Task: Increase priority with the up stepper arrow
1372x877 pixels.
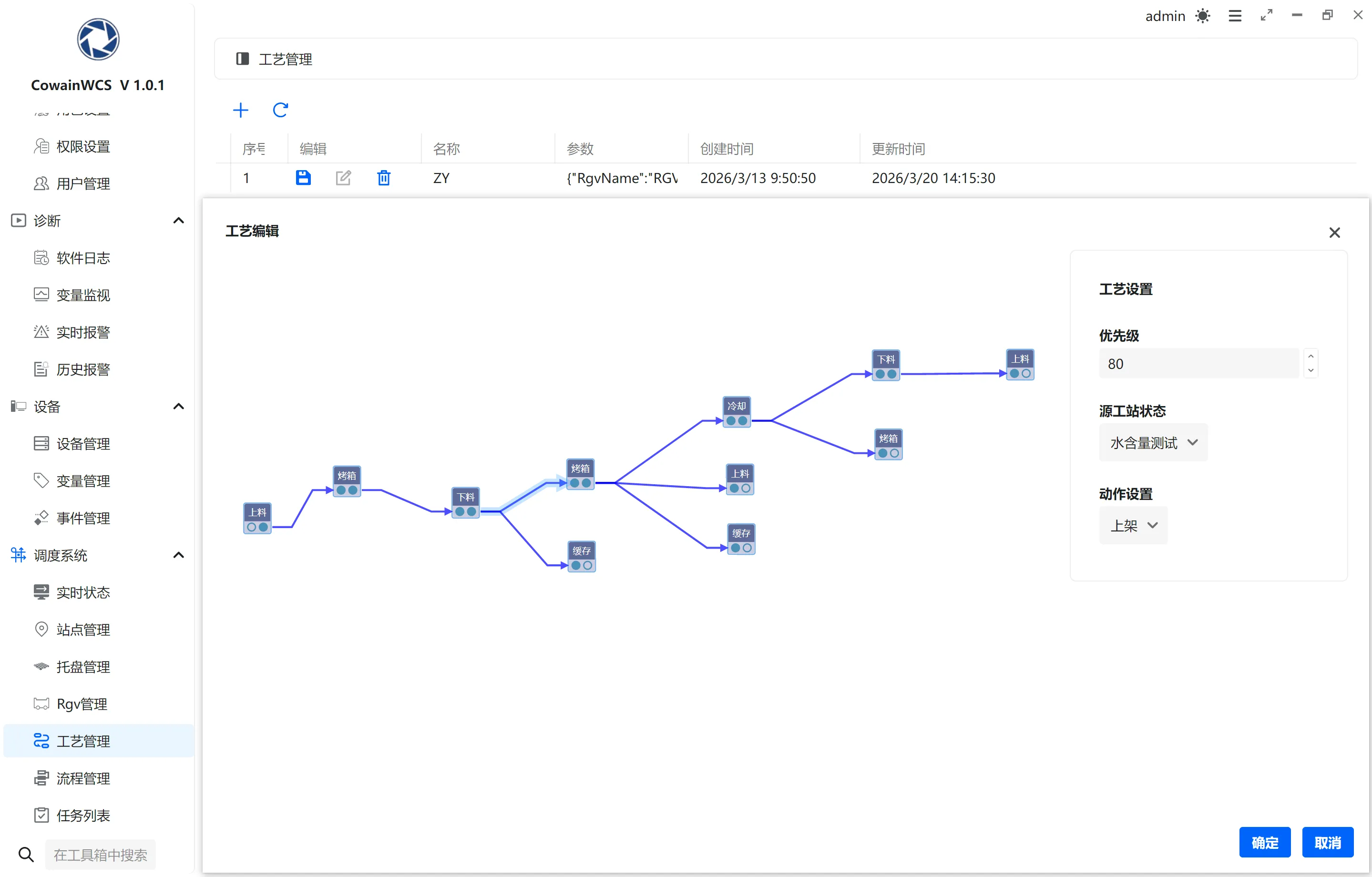Action: point(1311,357)
